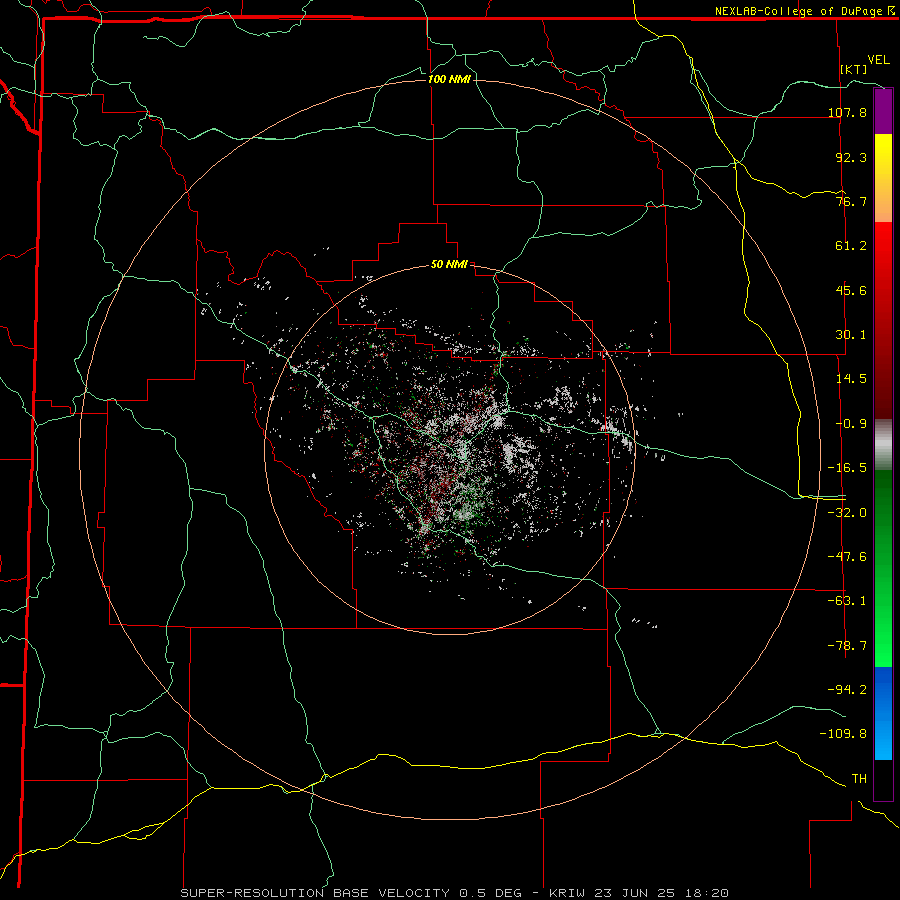Viewport: 900px width, 900px height.
Task: Click the 76.7 velocity scale value
Action: [x=851, y=201]
